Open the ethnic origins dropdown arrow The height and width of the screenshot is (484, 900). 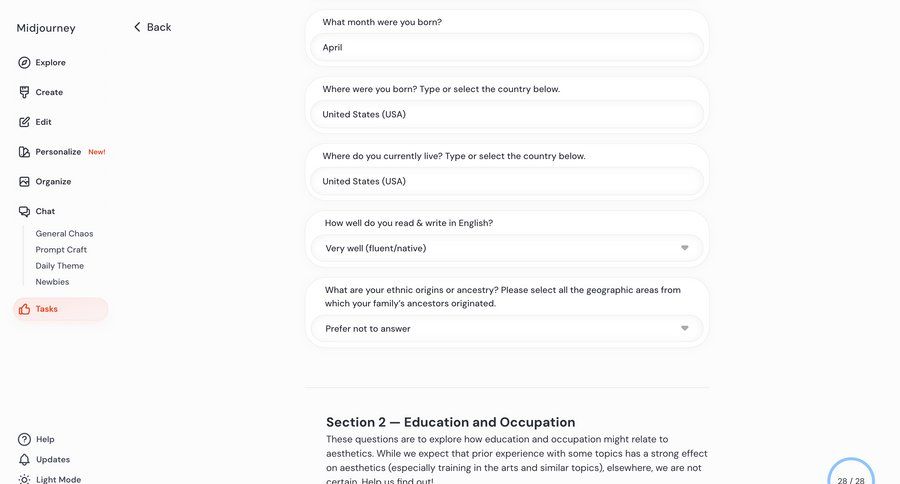pyautogui.click(x=685, y=328)
